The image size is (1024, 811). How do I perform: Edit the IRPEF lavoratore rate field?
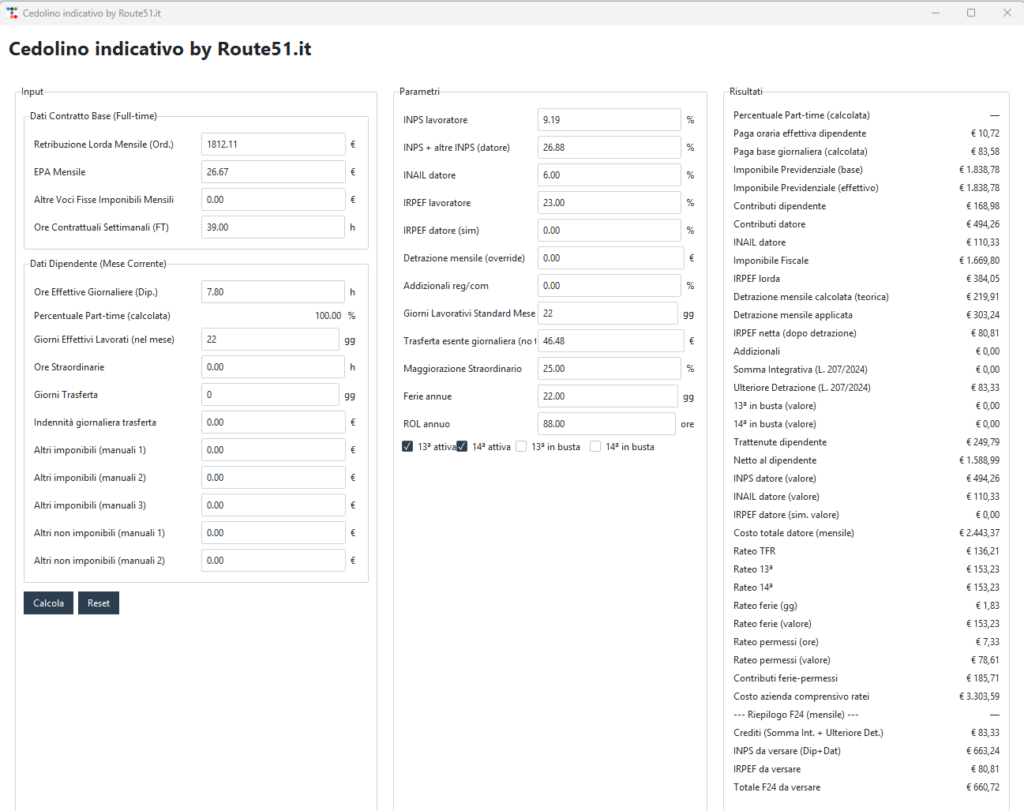[609, 203]
